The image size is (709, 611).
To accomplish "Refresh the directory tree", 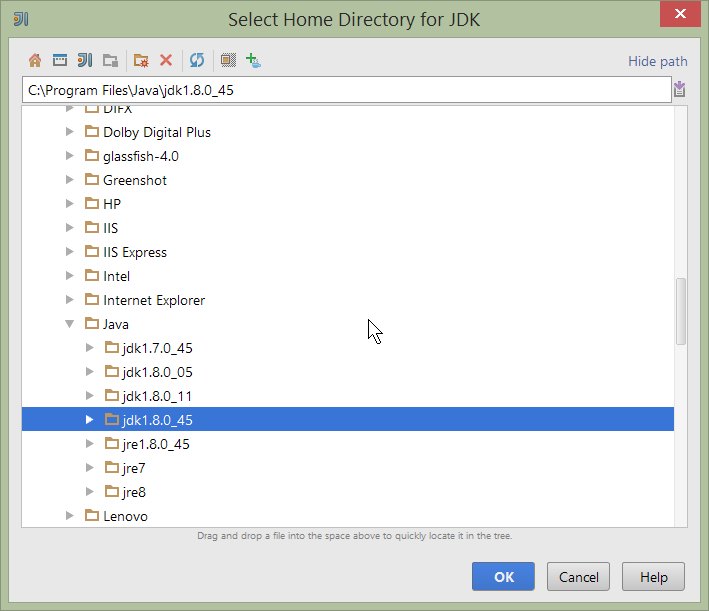I will pyautogui.click(x=197, y=60).
